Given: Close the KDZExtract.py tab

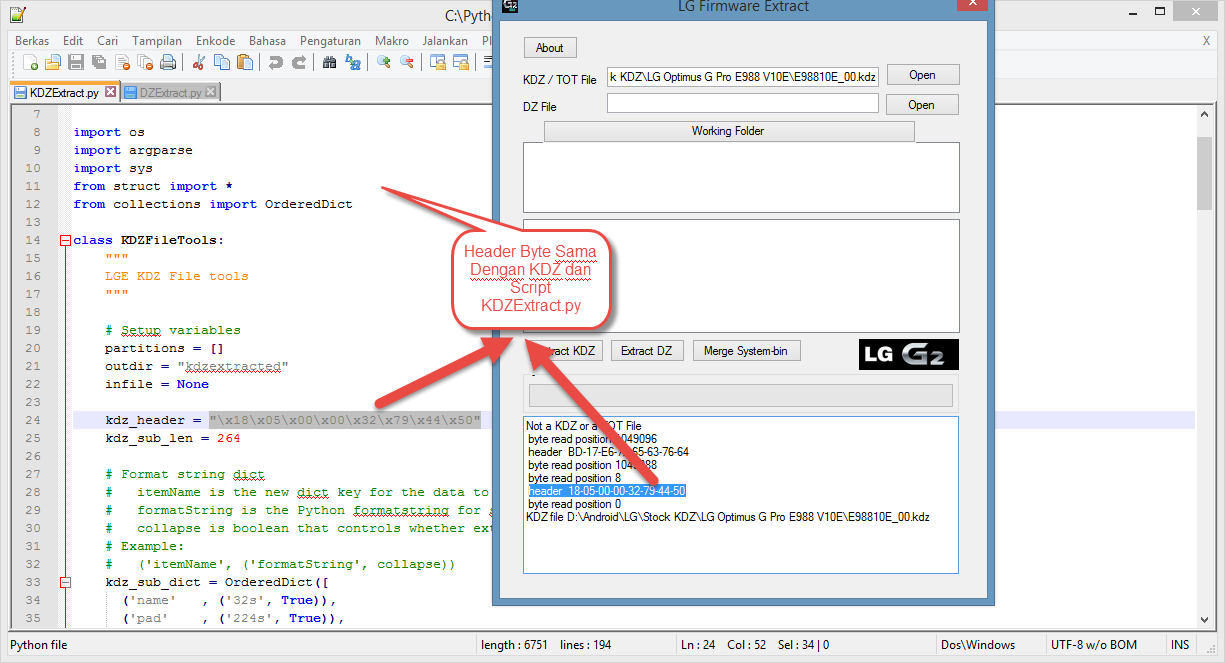Looking at the screenshot, I should coord(111,92).
